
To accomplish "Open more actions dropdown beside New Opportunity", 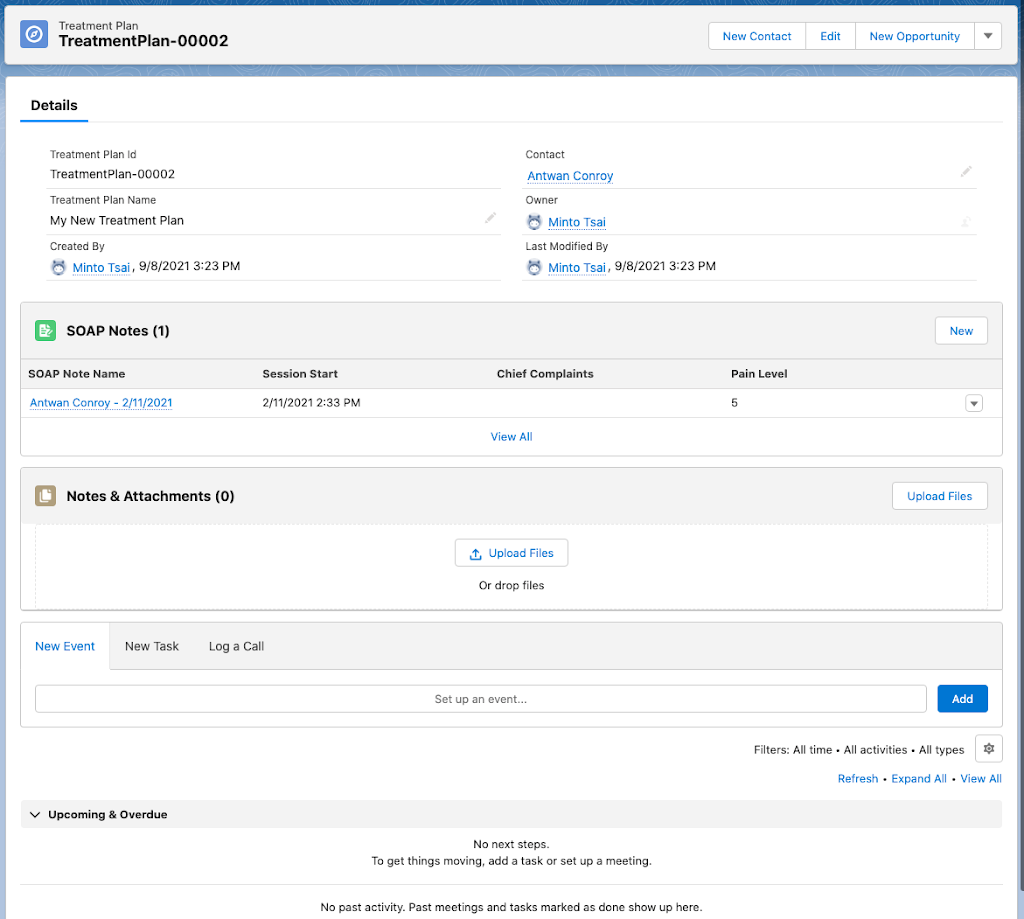I will tap(987, 36).
